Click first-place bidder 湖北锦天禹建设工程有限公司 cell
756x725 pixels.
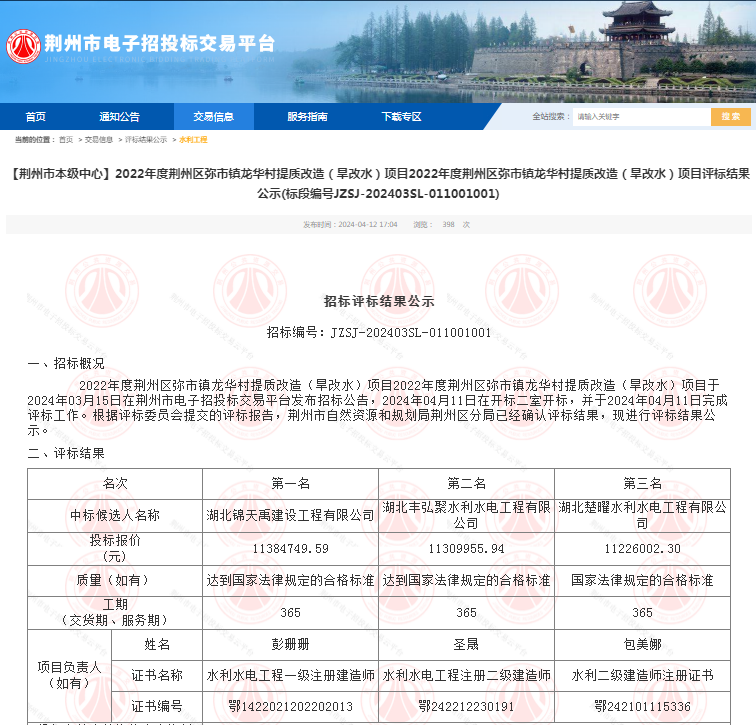coord(290,516)
